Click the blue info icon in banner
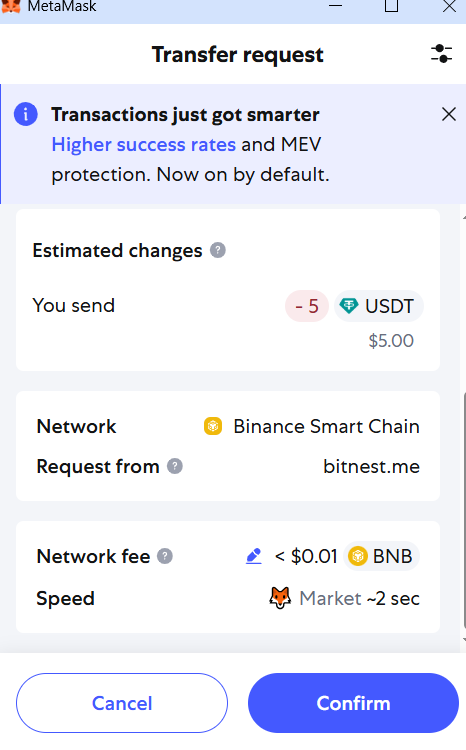This screenshot has width=466, height=750. tap(26, 114)
